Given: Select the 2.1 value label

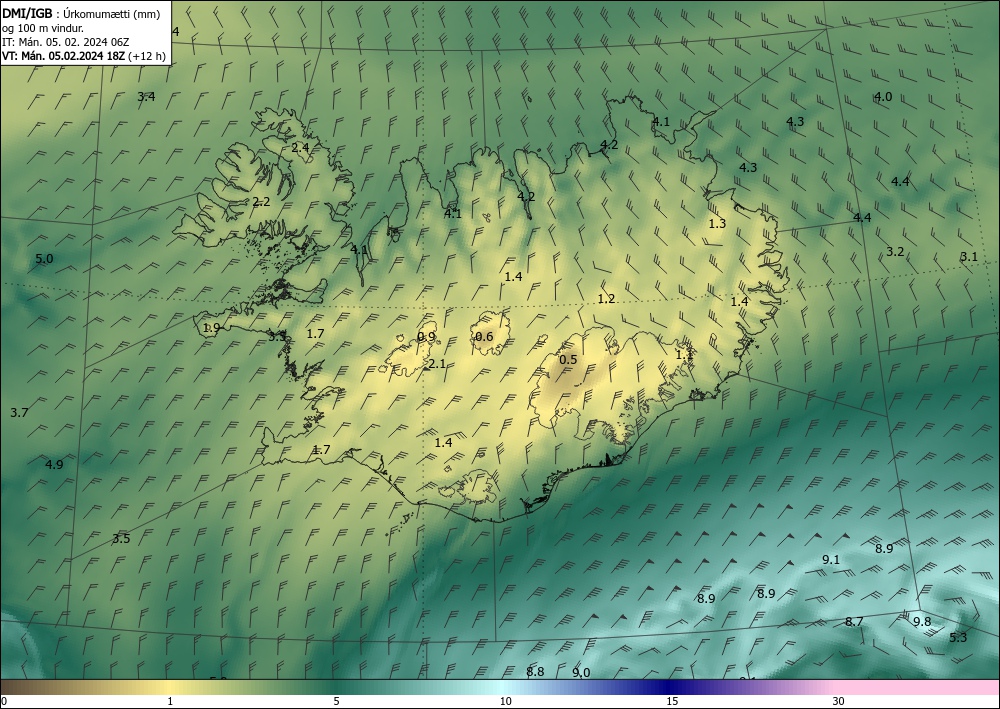Looking at the screenshot, I should coord(437,364).
